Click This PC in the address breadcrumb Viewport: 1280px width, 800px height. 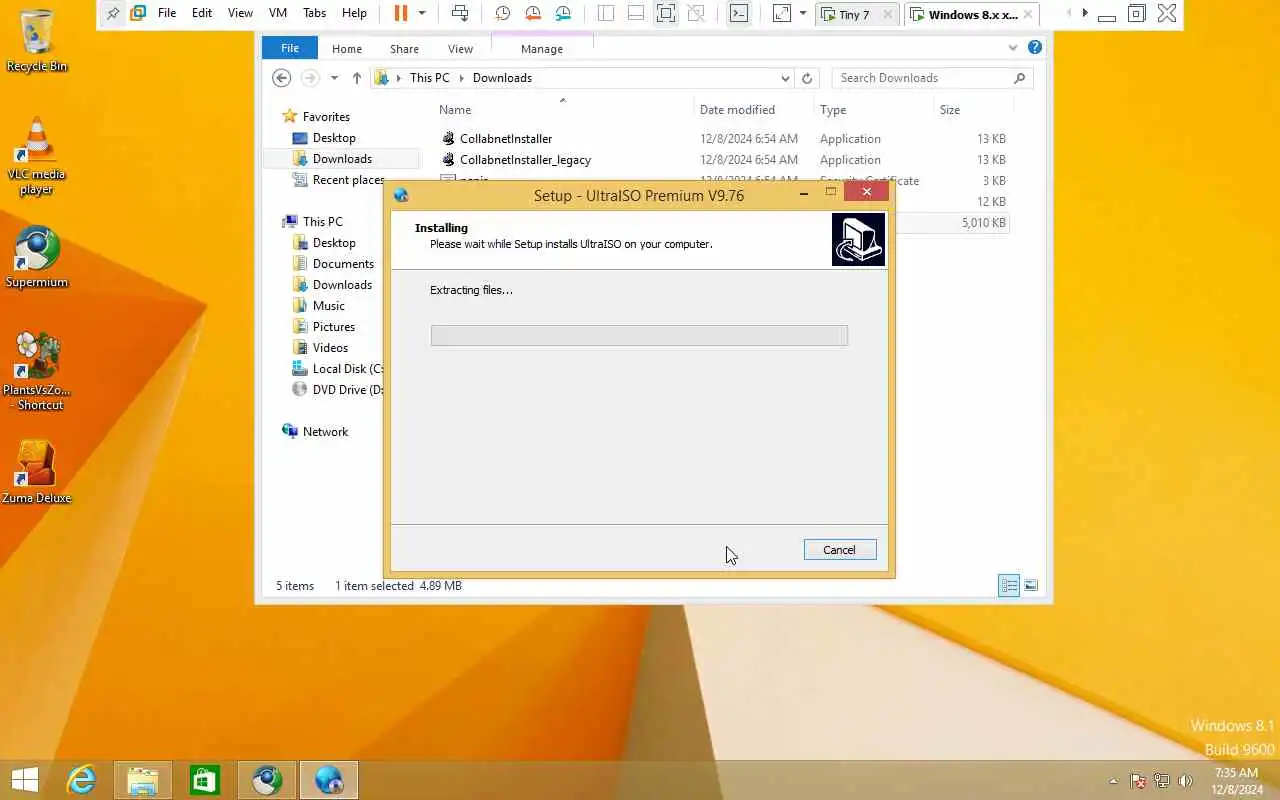pos(429,78)
